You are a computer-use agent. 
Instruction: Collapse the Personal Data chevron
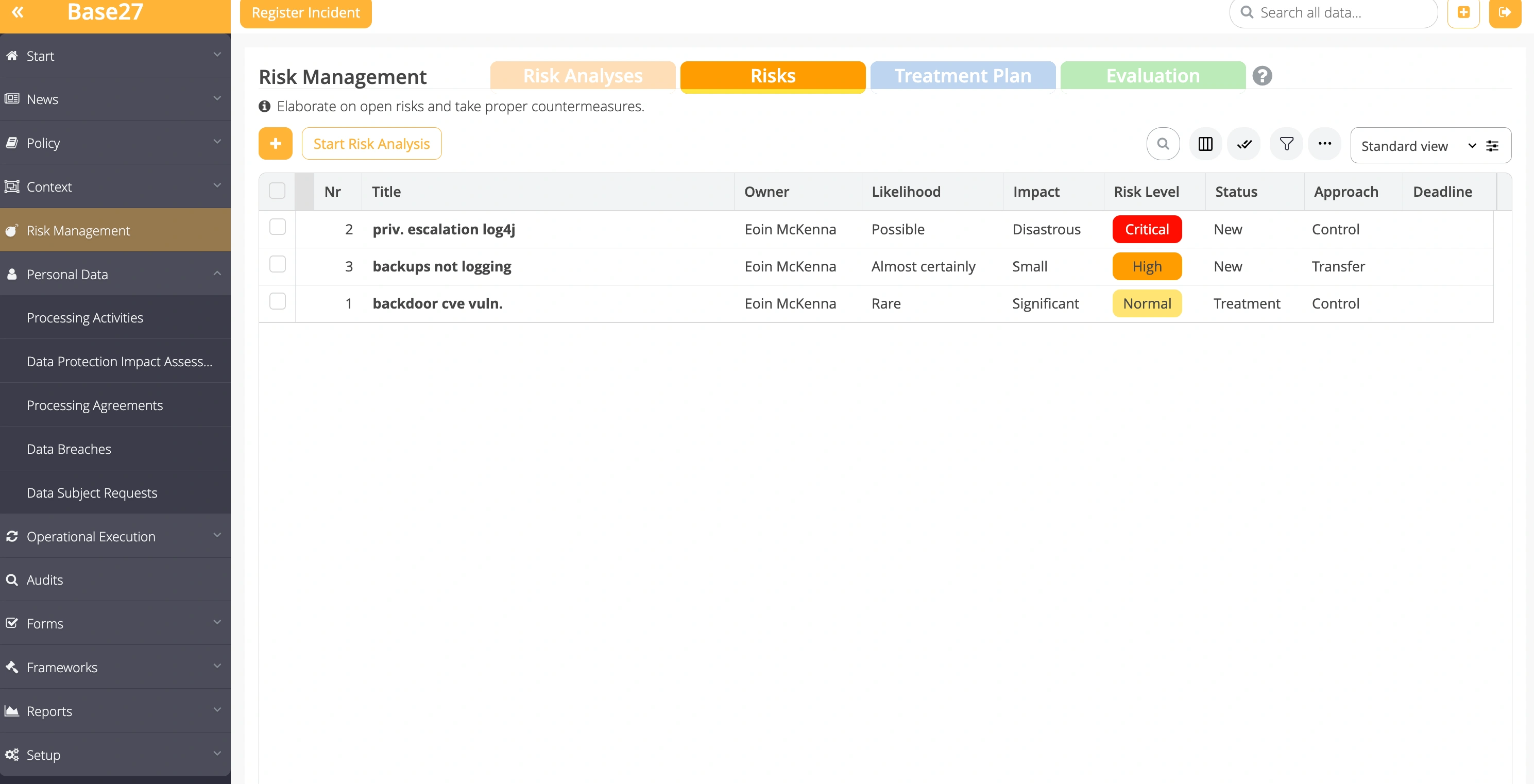[x=217, y=273]
